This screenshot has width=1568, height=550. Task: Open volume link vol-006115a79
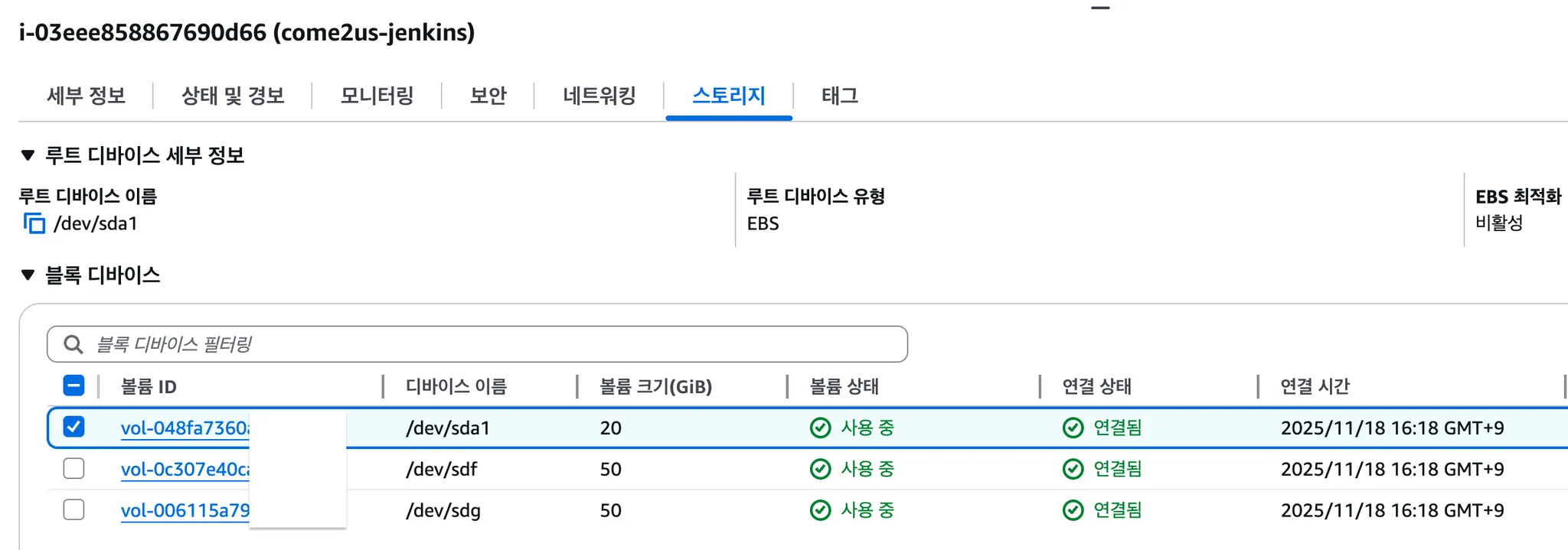point(184,510)
